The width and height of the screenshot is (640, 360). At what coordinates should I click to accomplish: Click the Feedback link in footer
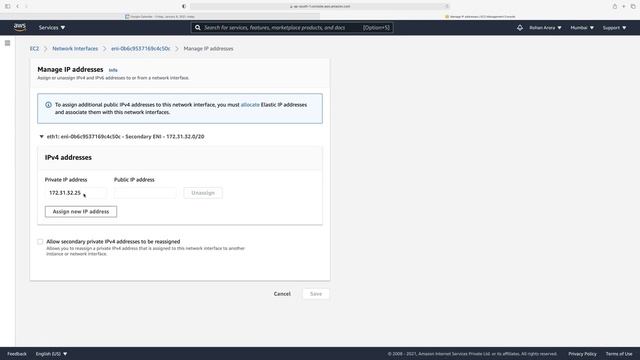[x=17, y=354]
